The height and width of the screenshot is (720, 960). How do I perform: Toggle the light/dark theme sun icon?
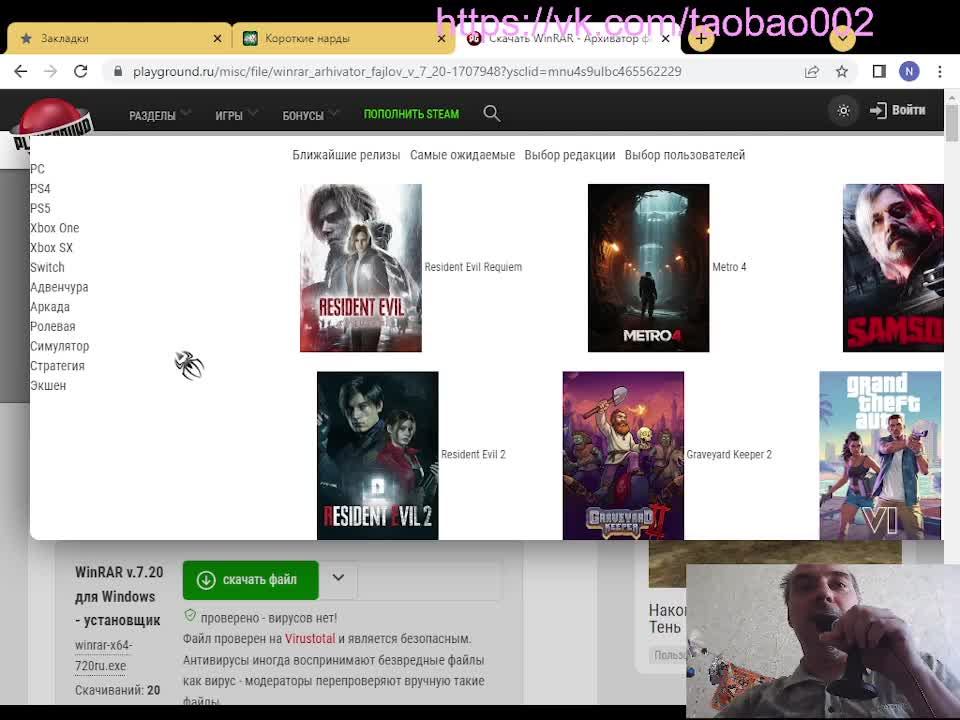pyautogui.click(x=843, y=111)
